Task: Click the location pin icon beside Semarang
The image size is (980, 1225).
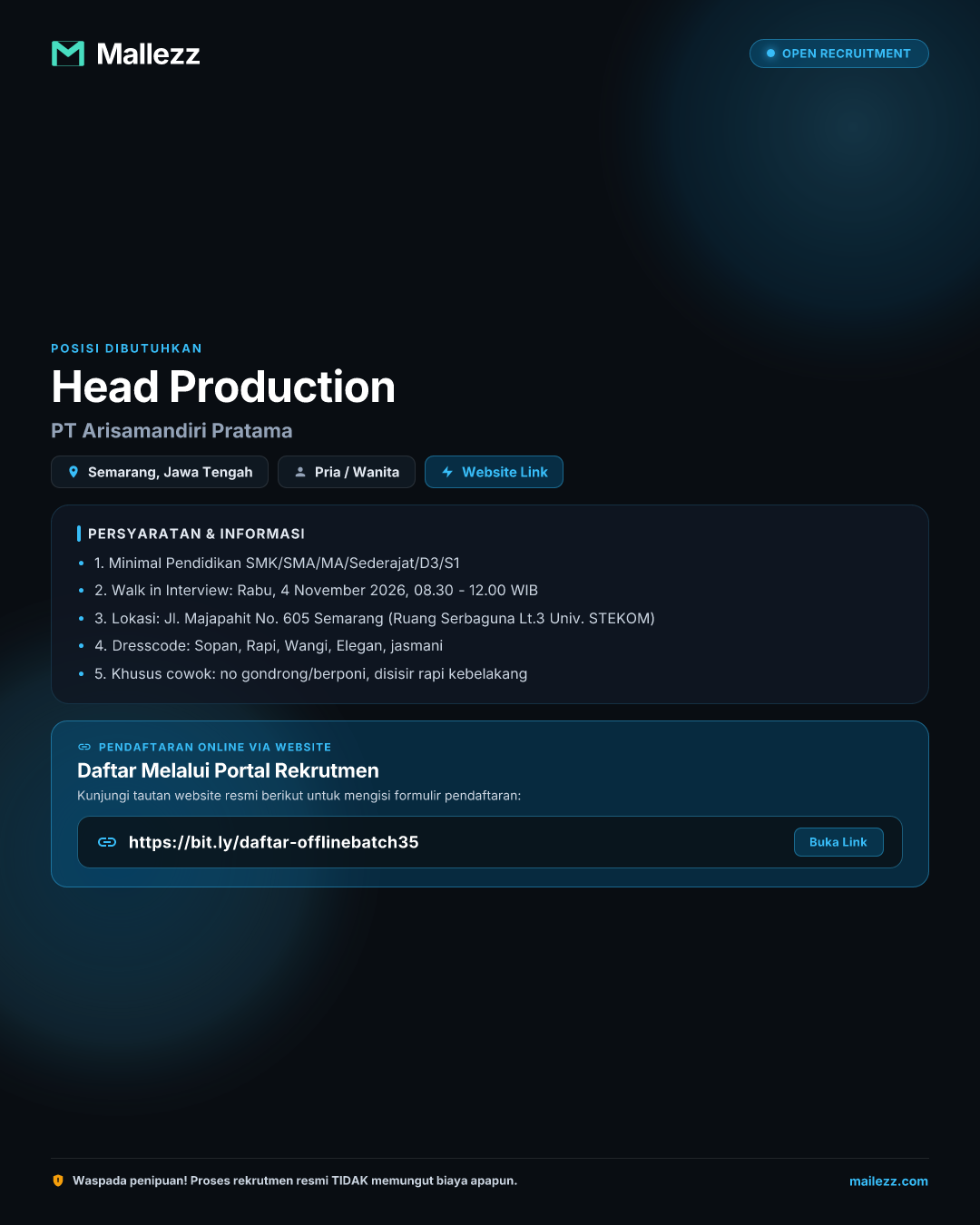Action: (x=73, y=472)
